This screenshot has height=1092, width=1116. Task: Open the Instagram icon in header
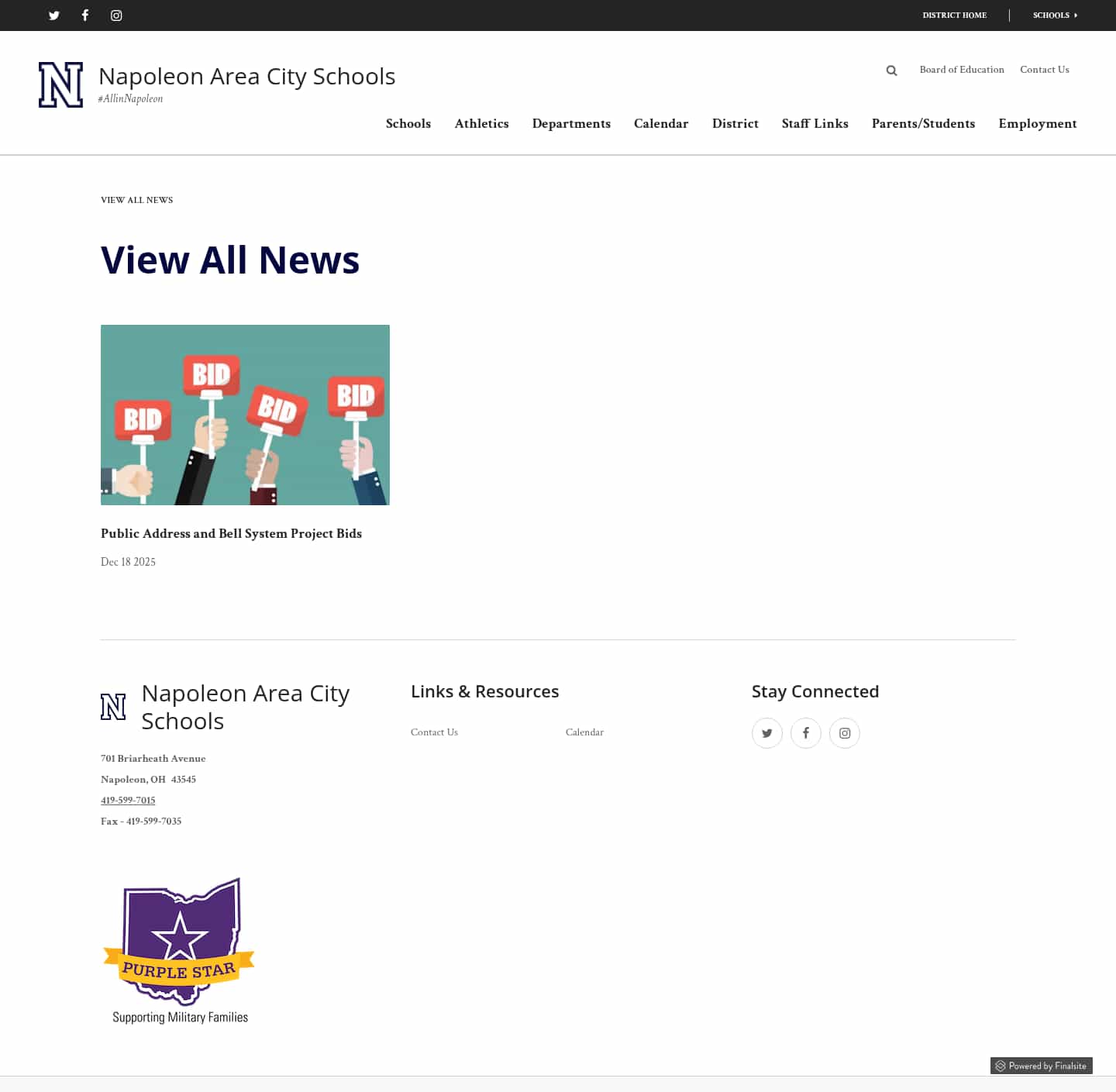[x=116, y=15]
